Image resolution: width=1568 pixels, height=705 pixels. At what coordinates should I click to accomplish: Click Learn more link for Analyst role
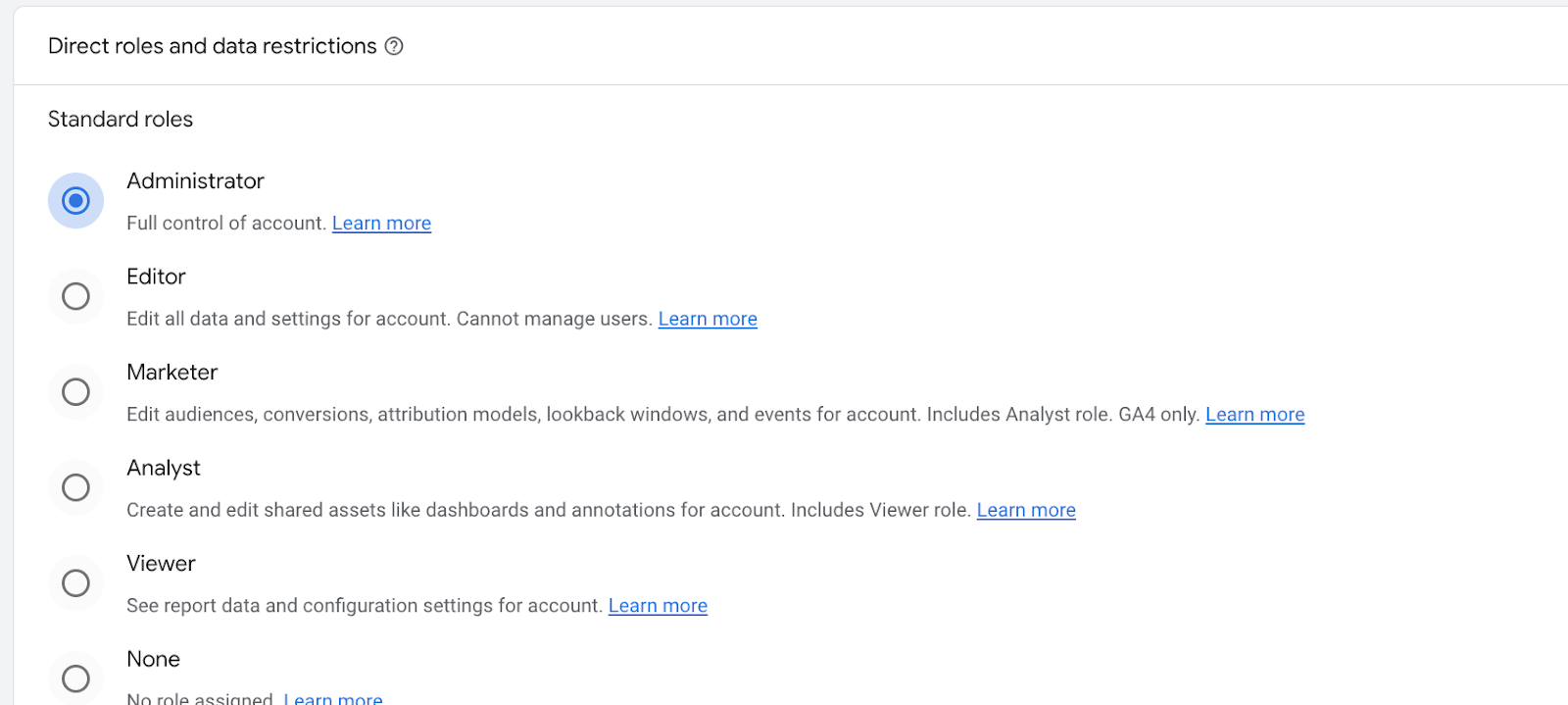tap(1025, 510)
